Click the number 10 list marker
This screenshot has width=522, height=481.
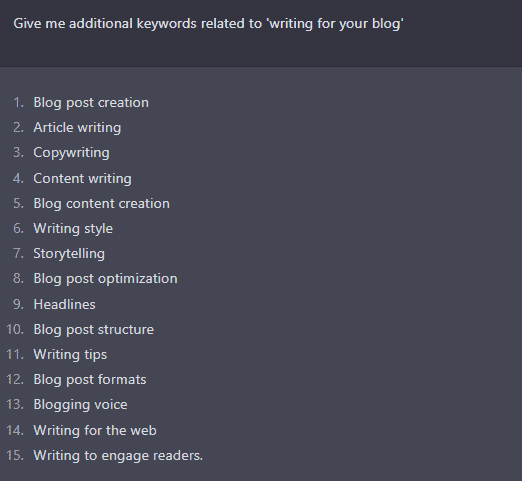pos(15,330)
